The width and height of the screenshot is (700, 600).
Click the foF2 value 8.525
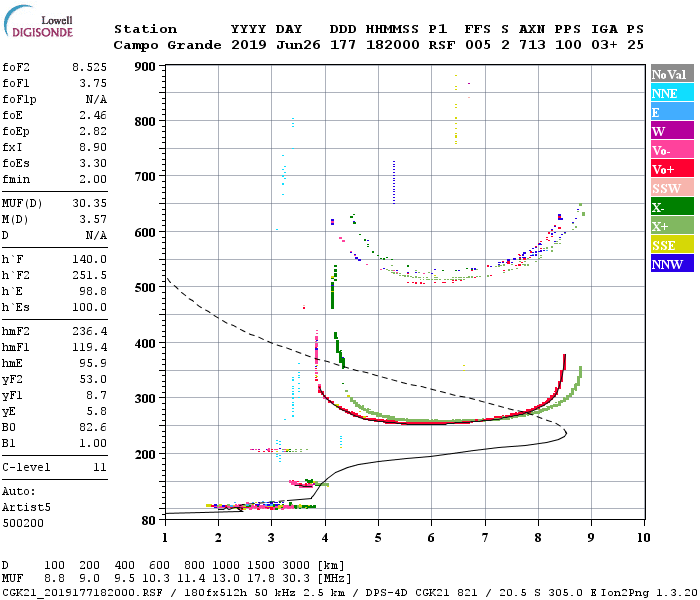click(89, 67)
